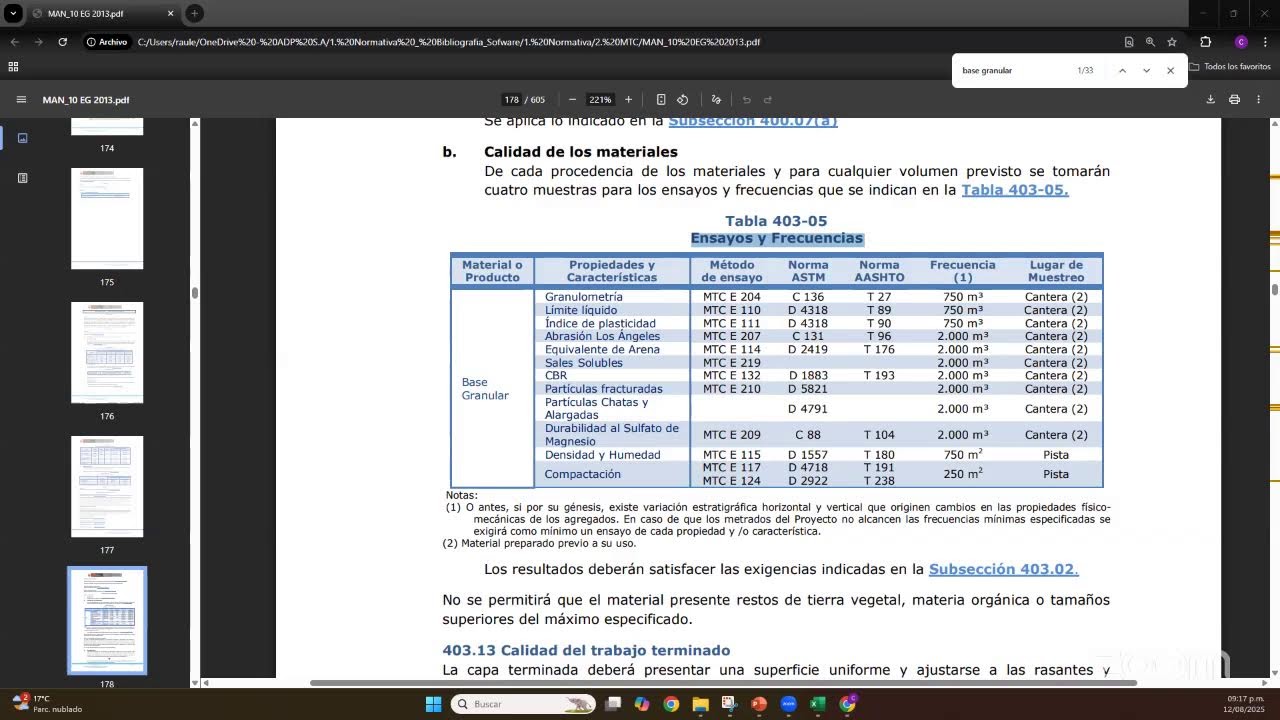Open the Windows Start menu
This screenshot has height=720, width=1280.
(x=433, y=704)
